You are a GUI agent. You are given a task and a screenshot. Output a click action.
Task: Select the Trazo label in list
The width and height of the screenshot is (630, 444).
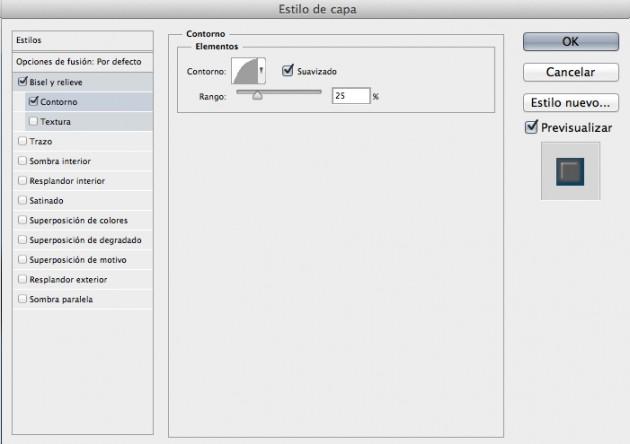coord(41,141)
